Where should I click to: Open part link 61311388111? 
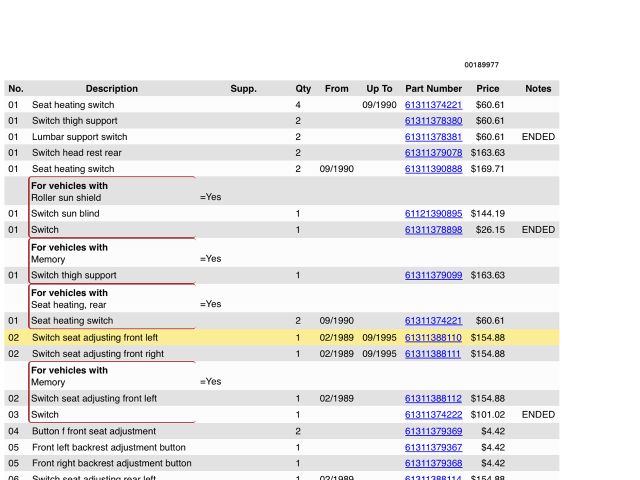point(433,354)
